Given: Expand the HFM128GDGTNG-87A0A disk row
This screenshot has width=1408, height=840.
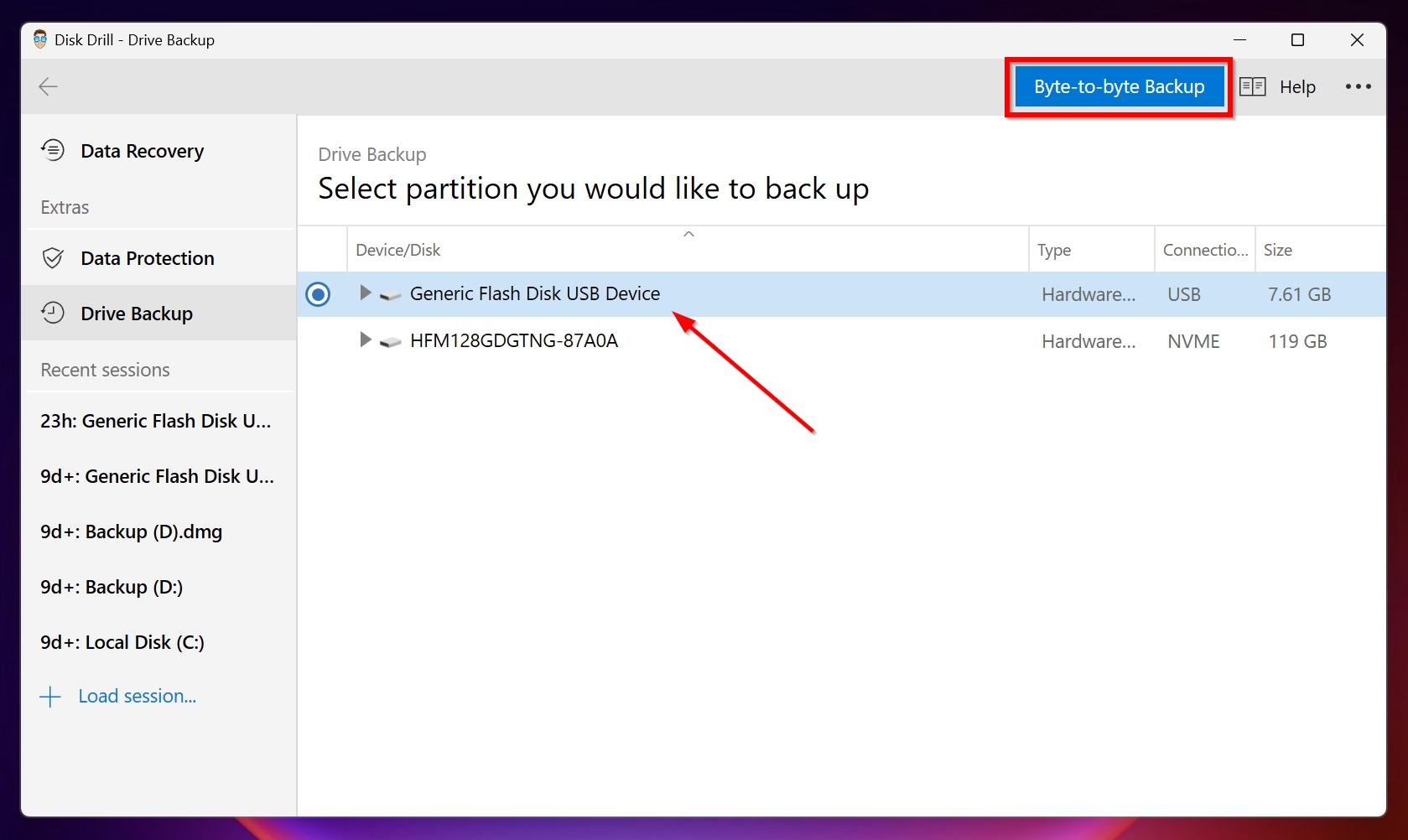Looking at the screenshot, I should click(x=365, y=340).
